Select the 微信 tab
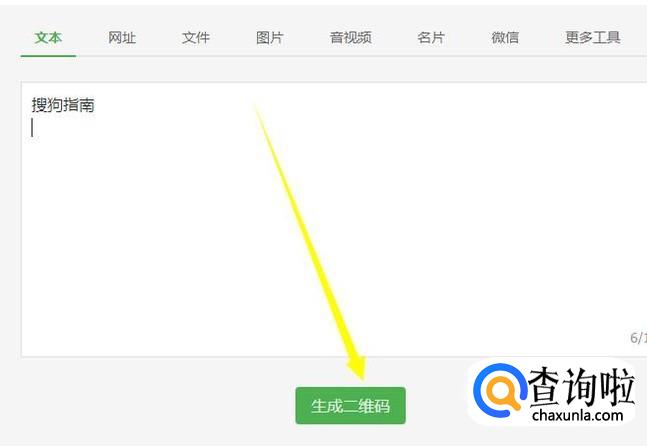Image resolution: width=647 pixels, height=446 pixels. tap(505, 38)
